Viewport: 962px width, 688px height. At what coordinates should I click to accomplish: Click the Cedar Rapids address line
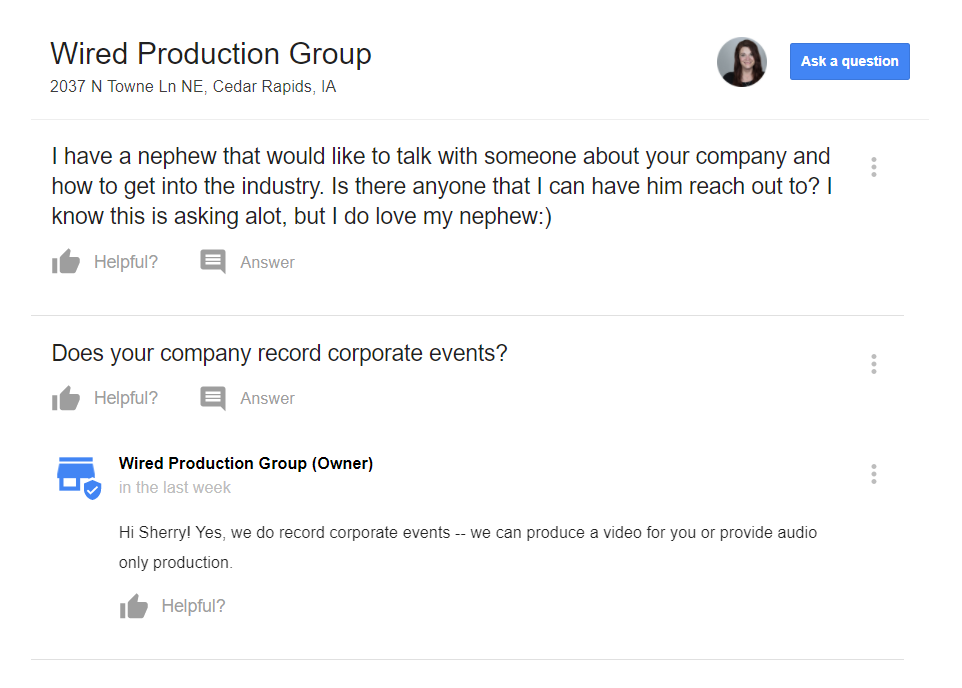[x=193, y=87]
